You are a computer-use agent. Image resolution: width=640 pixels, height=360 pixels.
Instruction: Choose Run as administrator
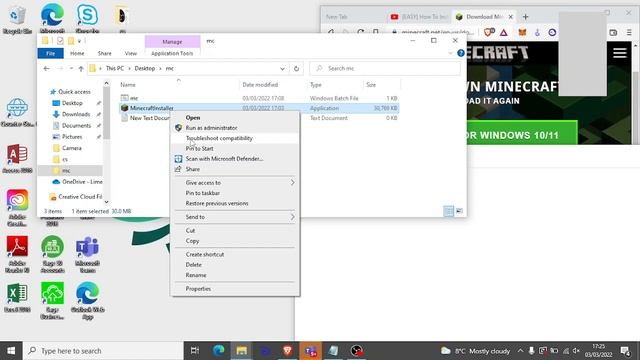(x=235, y=128)
